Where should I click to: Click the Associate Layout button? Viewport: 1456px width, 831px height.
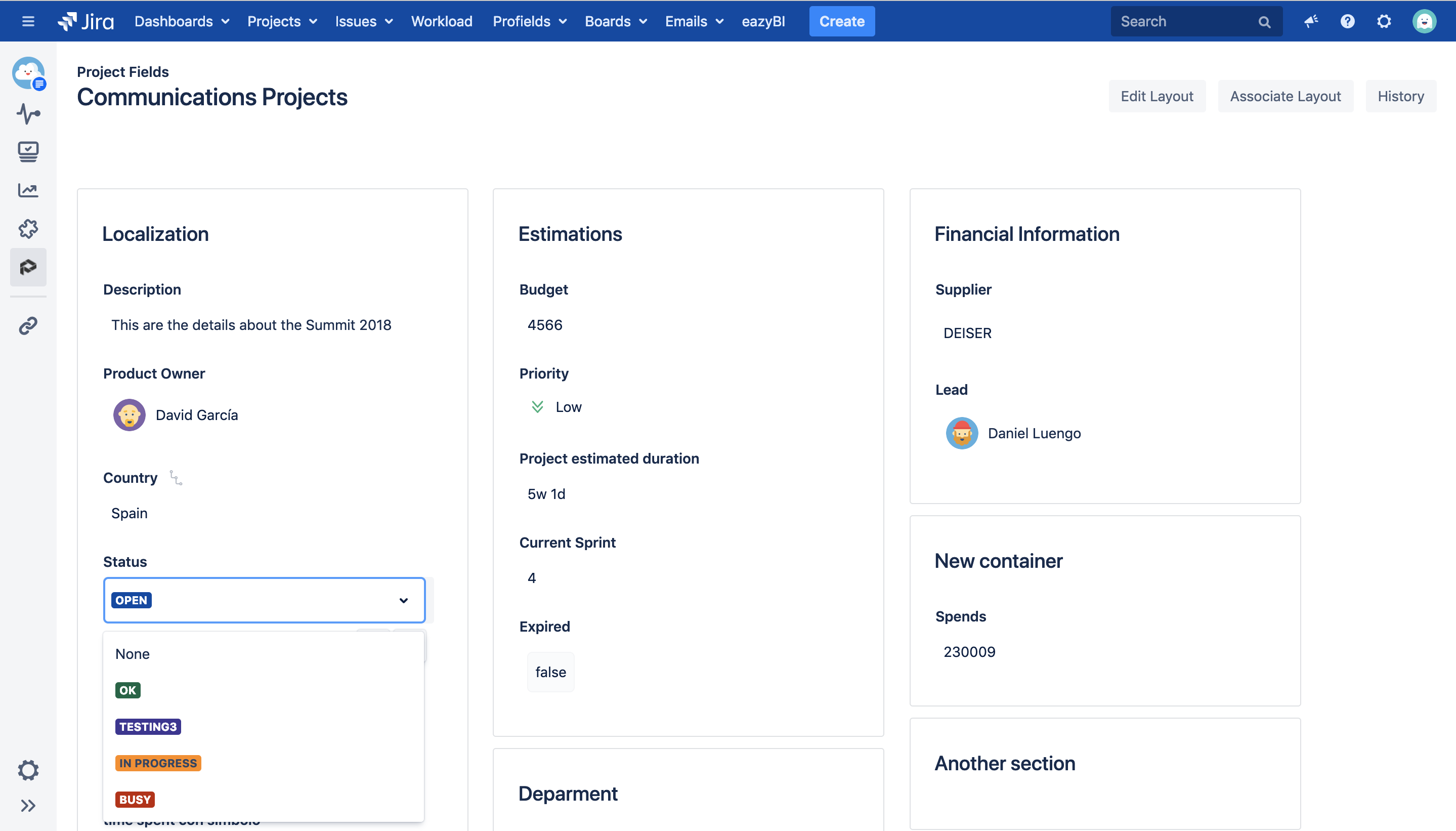tap(1285, 96)
